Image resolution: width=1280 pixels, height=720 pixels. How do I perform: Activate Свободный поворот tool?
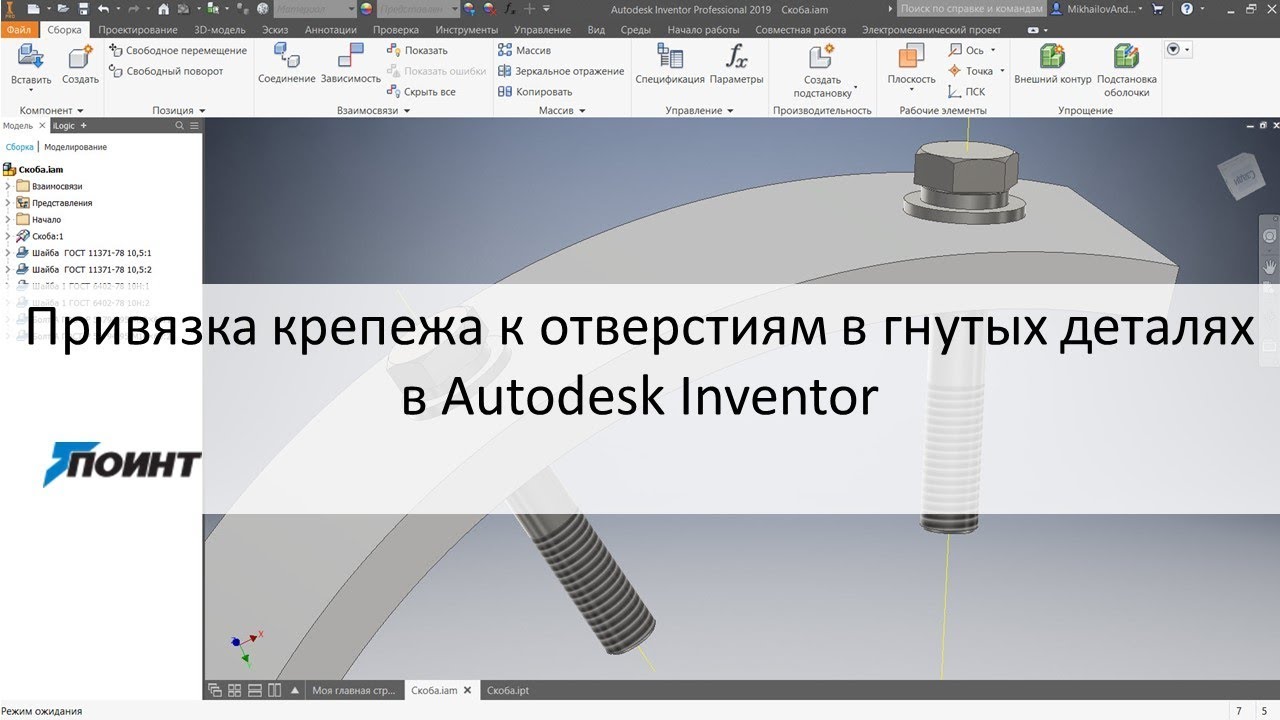pos(166,71)
